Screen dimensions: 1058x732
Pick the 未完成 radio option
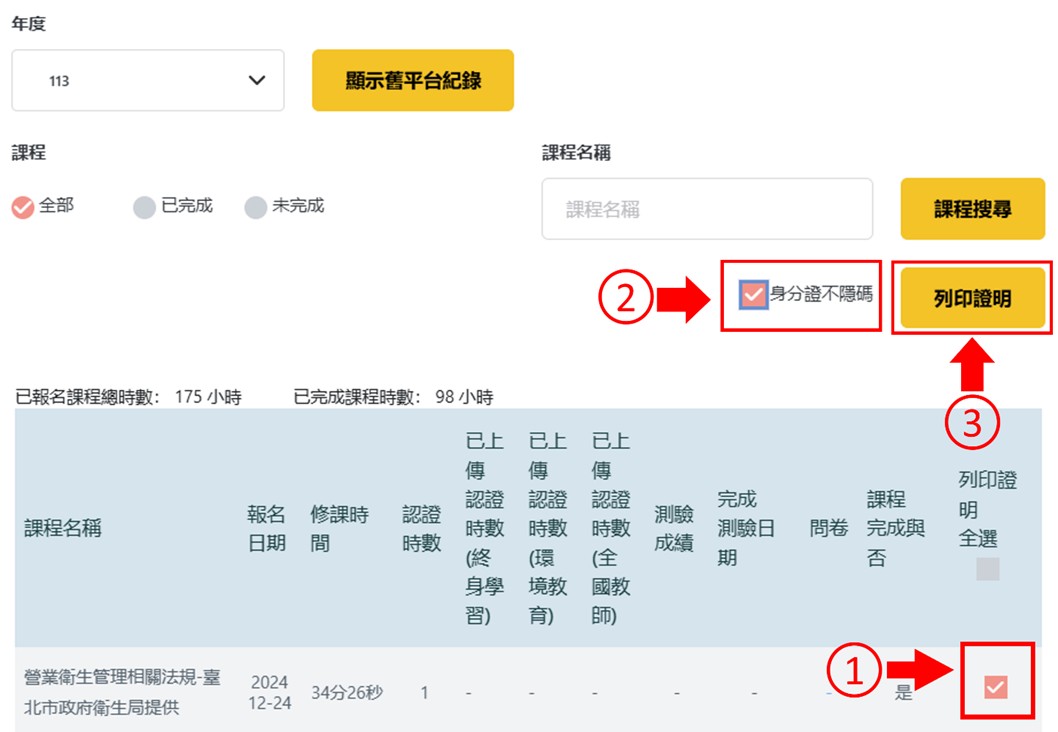coord(256,207)
